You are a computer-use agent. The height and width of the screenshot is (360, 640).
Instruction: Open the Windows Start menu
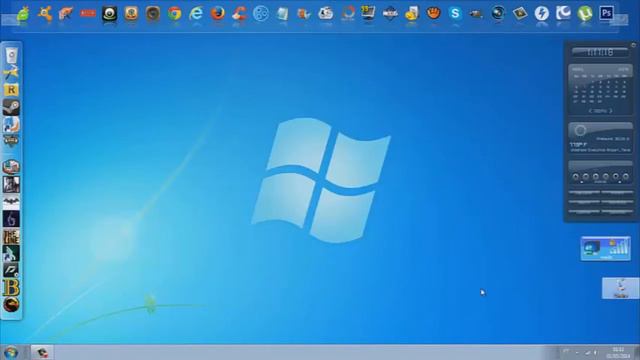11,352
